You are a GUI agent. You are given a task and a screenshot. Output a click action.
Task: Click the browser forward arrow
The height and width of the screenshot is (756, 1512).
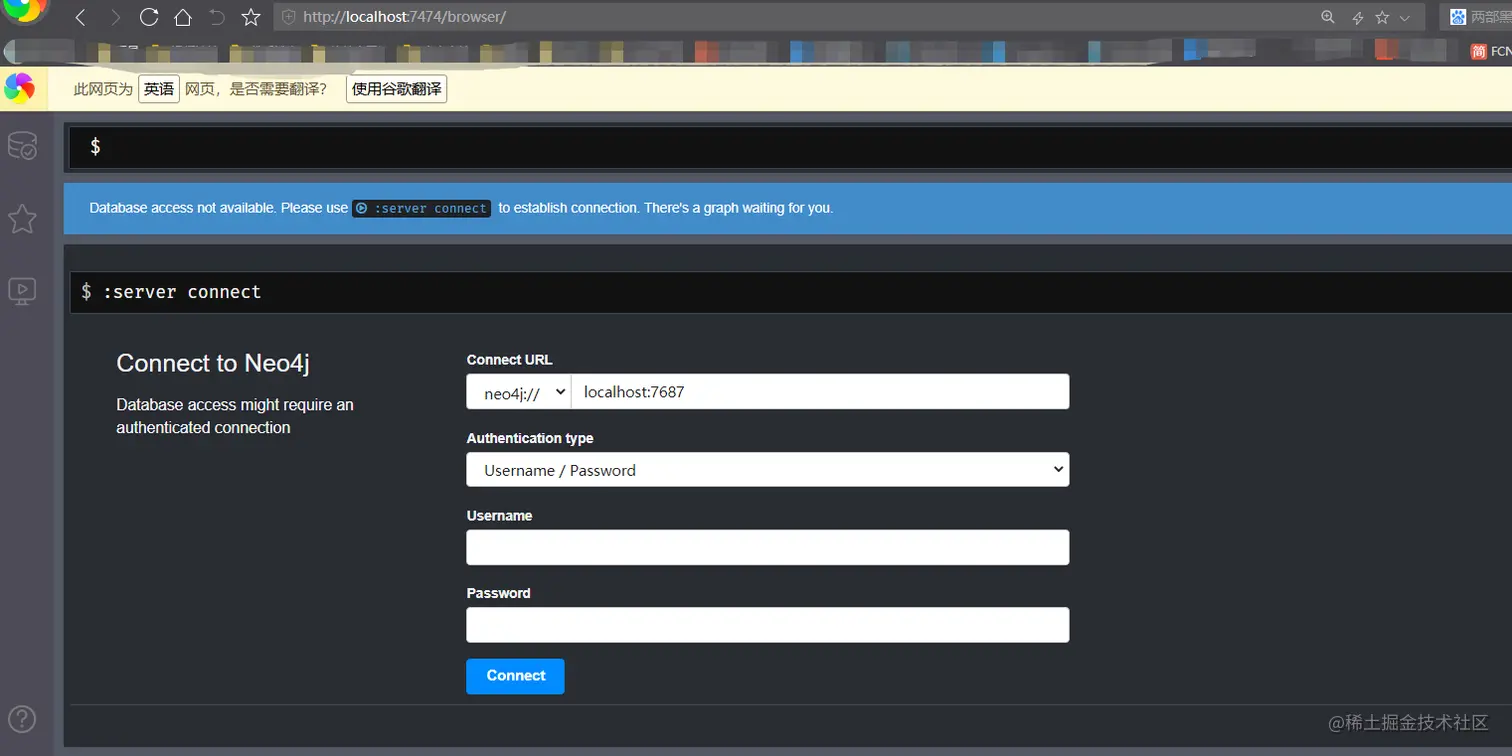coord(115,17)
